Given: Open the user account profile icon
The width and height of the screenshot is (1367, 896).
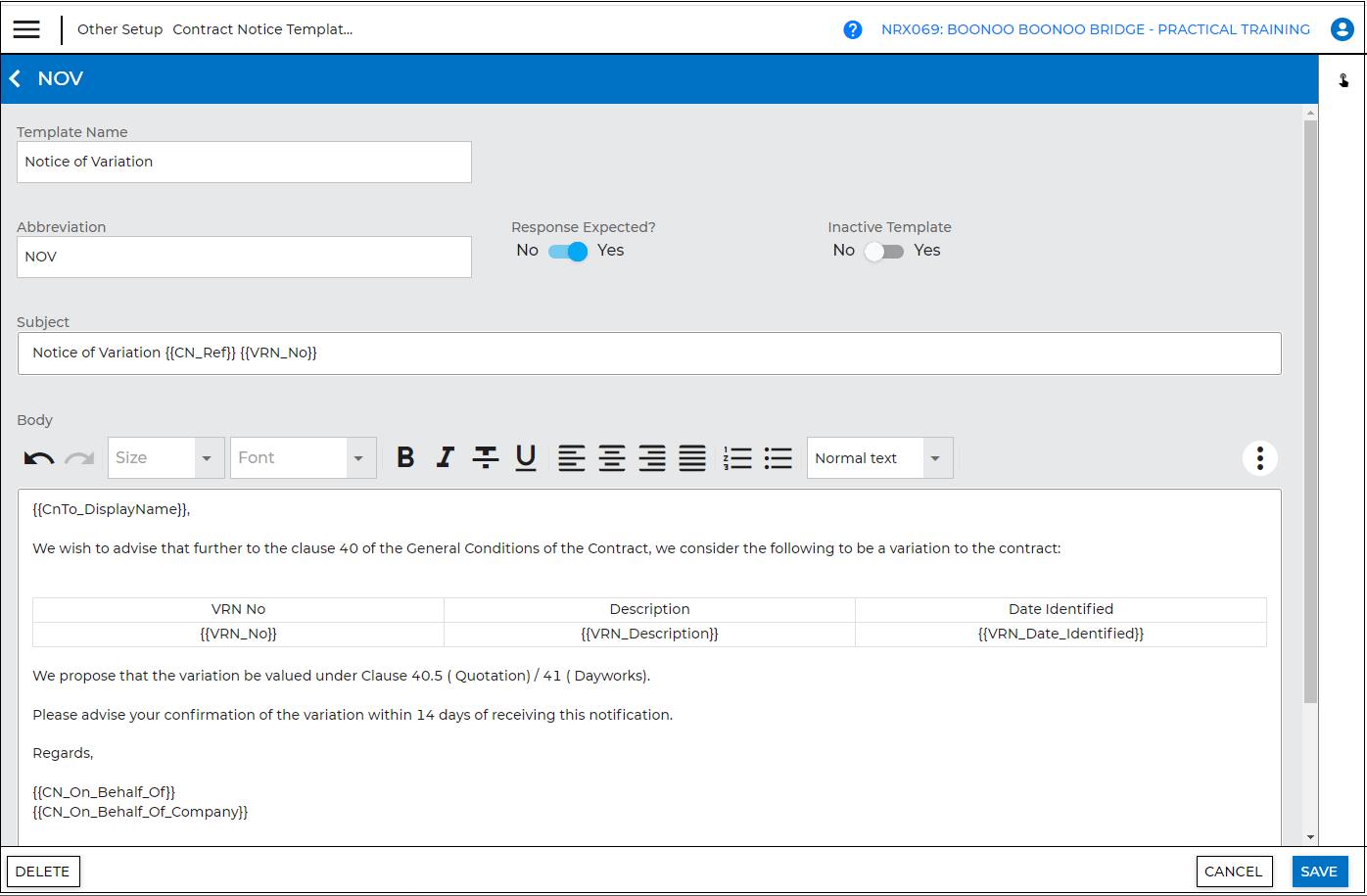Looking at the screenshot, I should click(x=1342, y=29).
